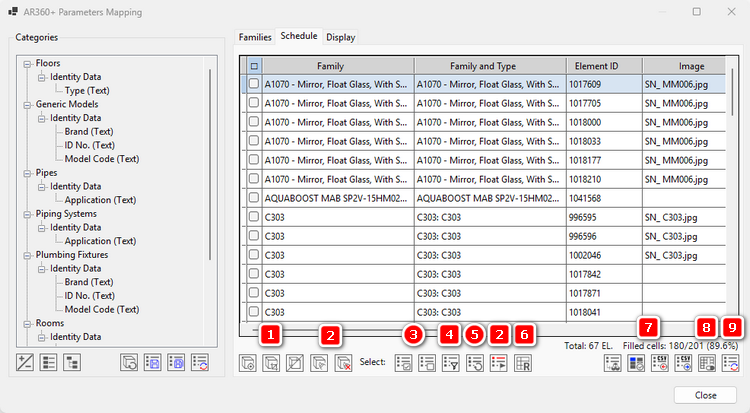Collapse the Plumbing Fixtures category node
Viewport: 750px width, 413px height.
[x=27, y=256]
